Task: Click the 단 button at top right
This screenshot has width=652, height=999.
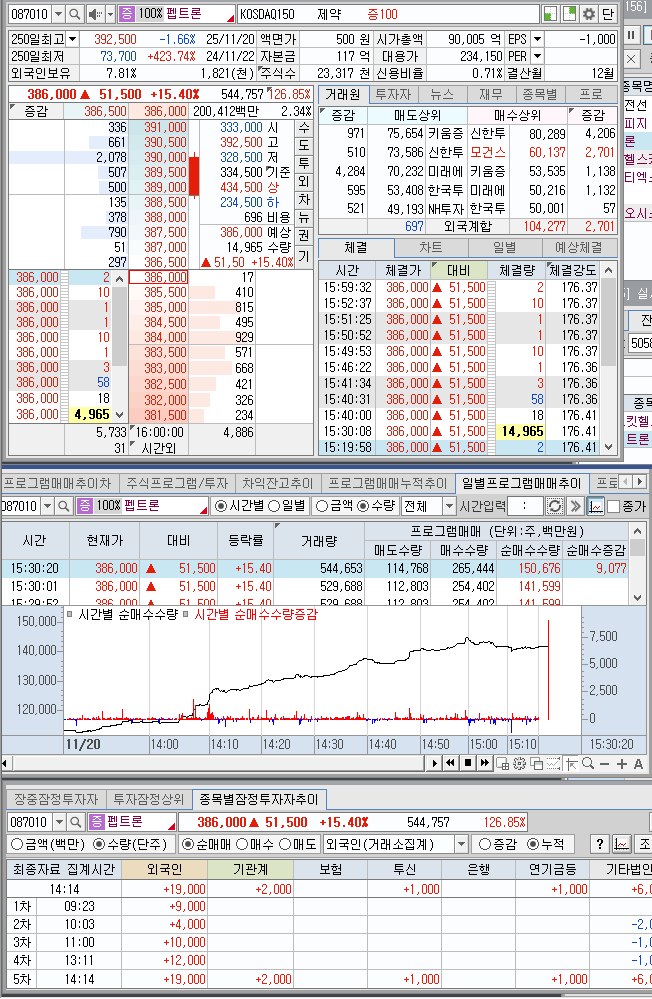Action: (x=607, y=14)
